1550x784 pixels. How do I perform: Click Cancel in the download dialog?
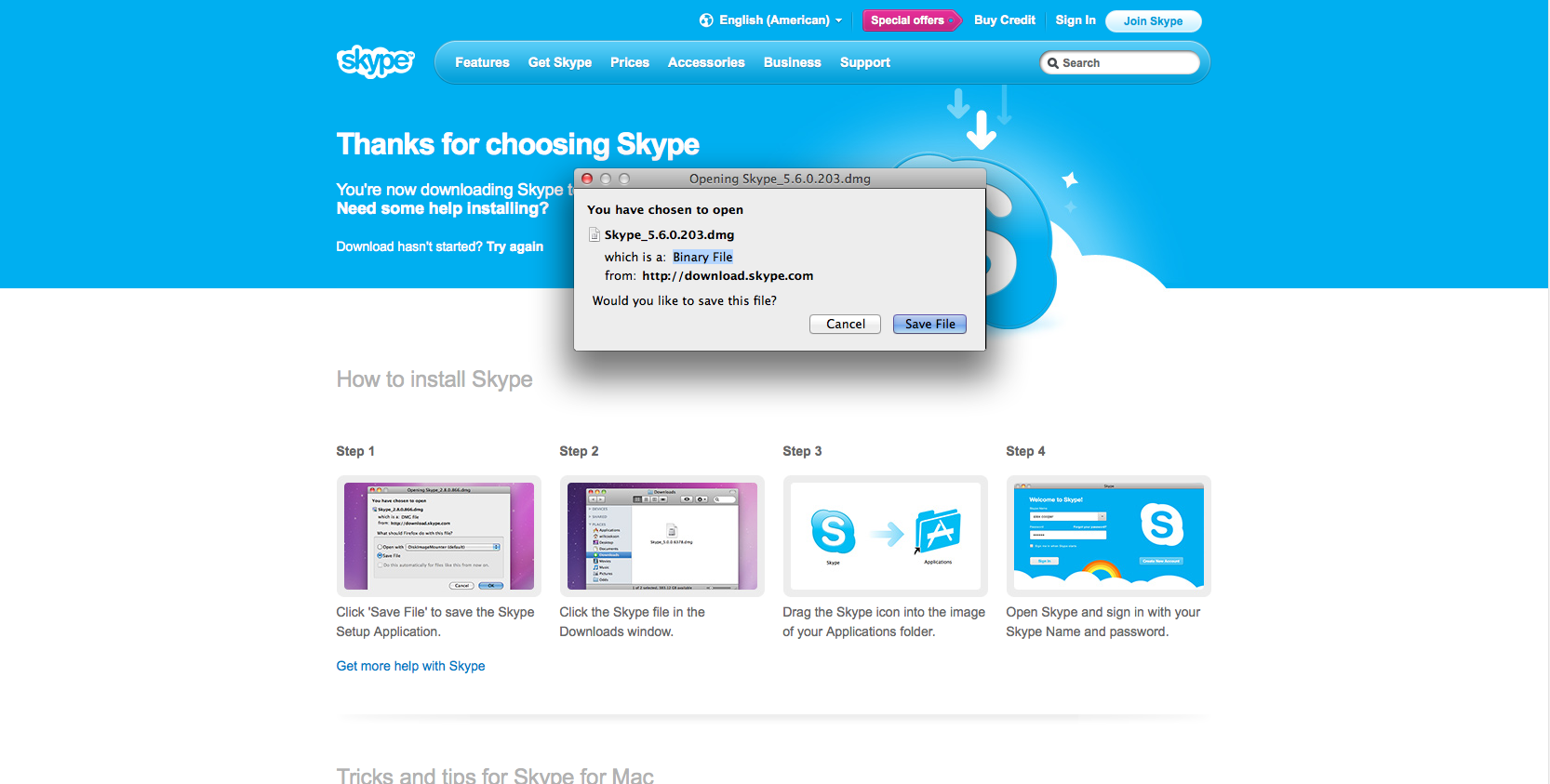click(x=846, y=325)
